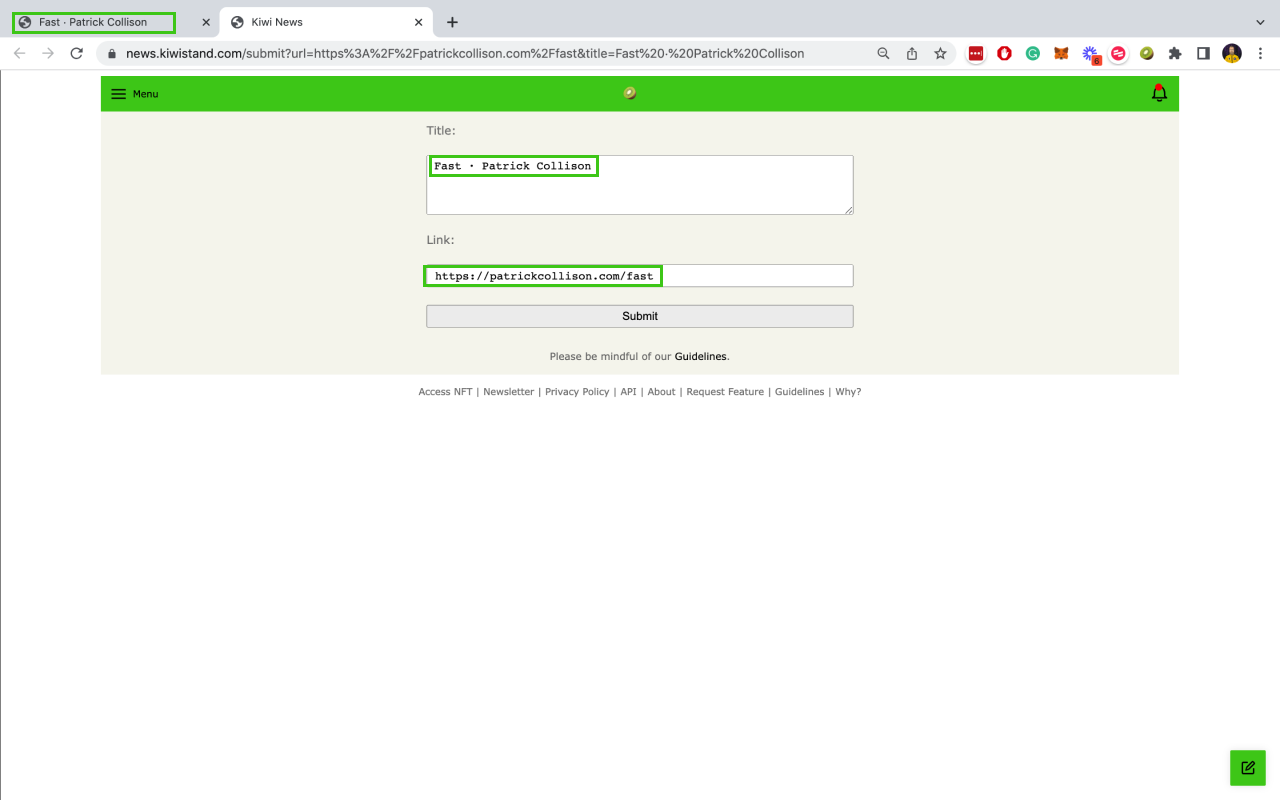This screenshot has width=1280, height=800.
Task: Submit the story
Action: coord(640,316)
